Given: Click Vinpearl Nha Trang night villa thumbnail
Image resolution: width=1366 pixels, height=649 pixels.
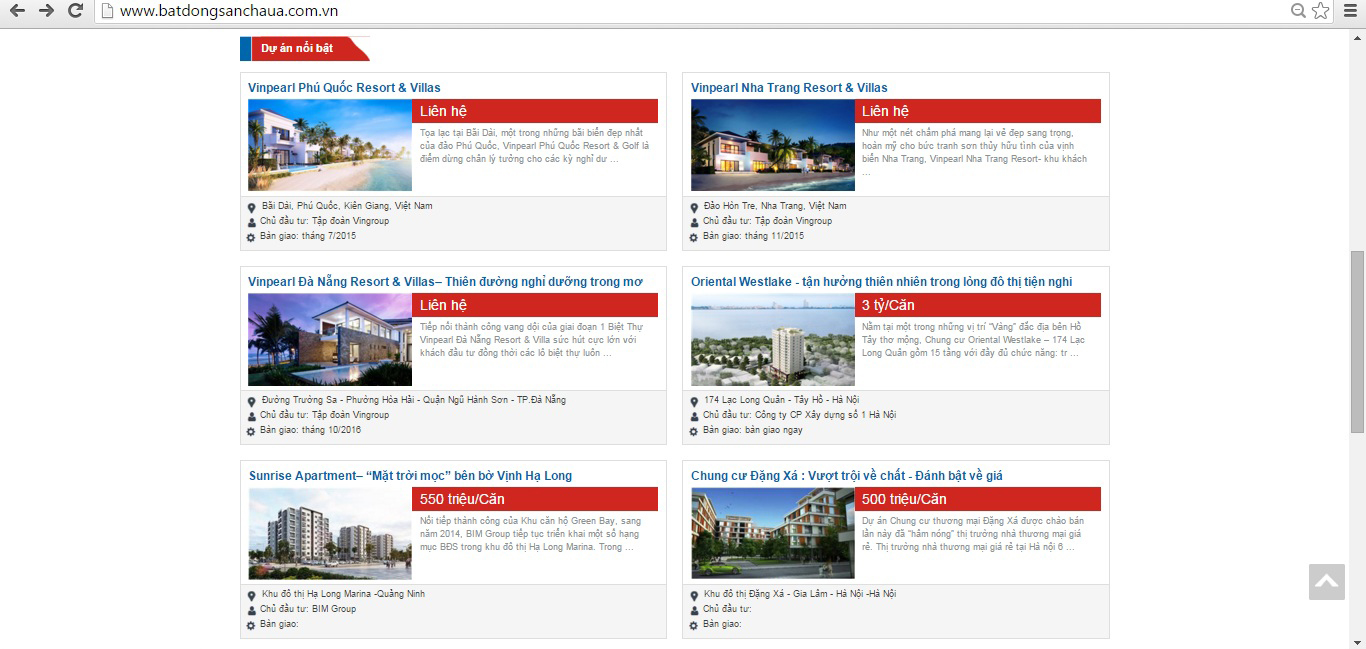Looking at the screenshot, I should click(x=773, y=145).
